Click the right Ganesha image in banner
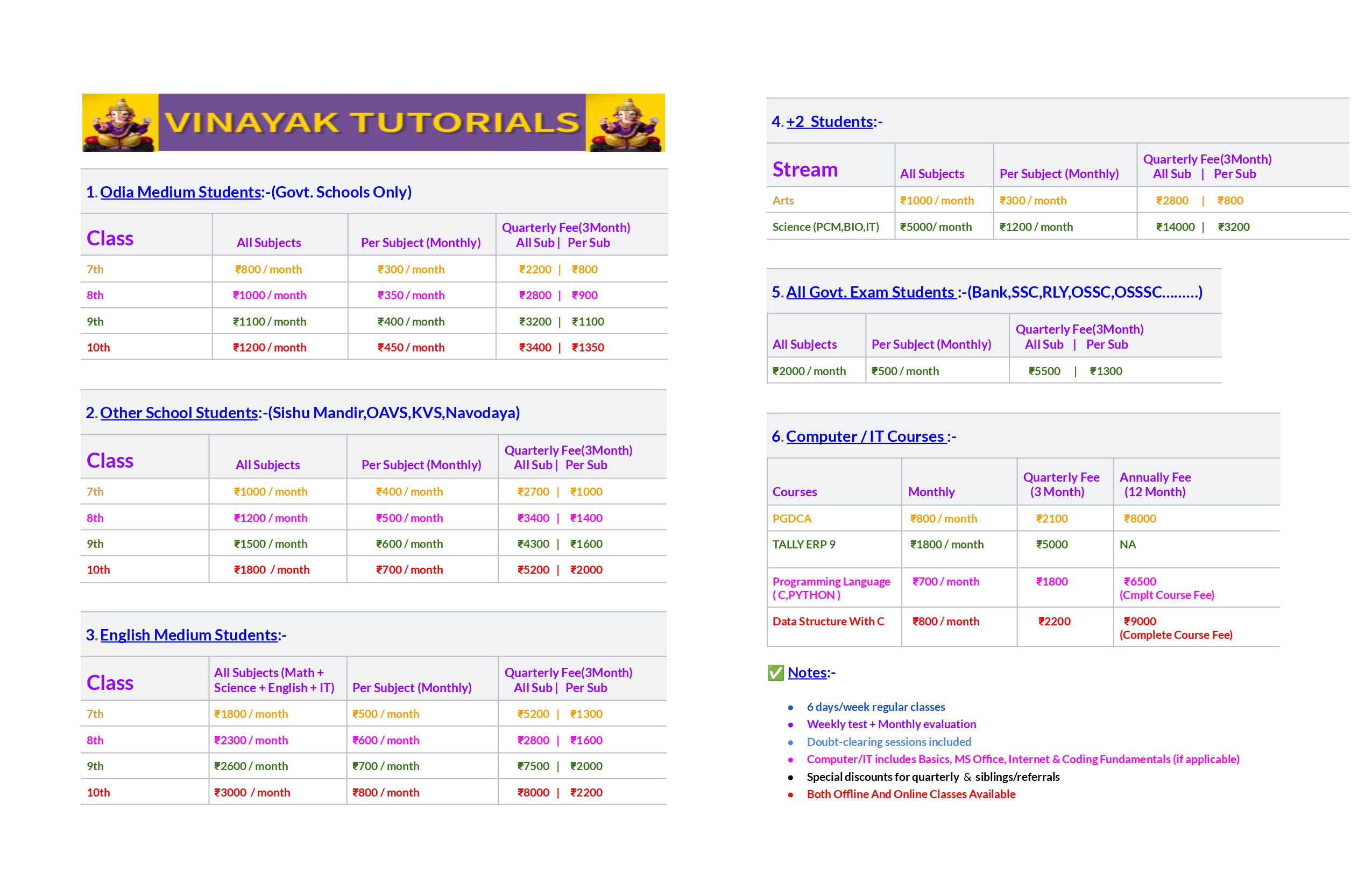The height and width of the screenshot is (888, 1372). [625, 123]
